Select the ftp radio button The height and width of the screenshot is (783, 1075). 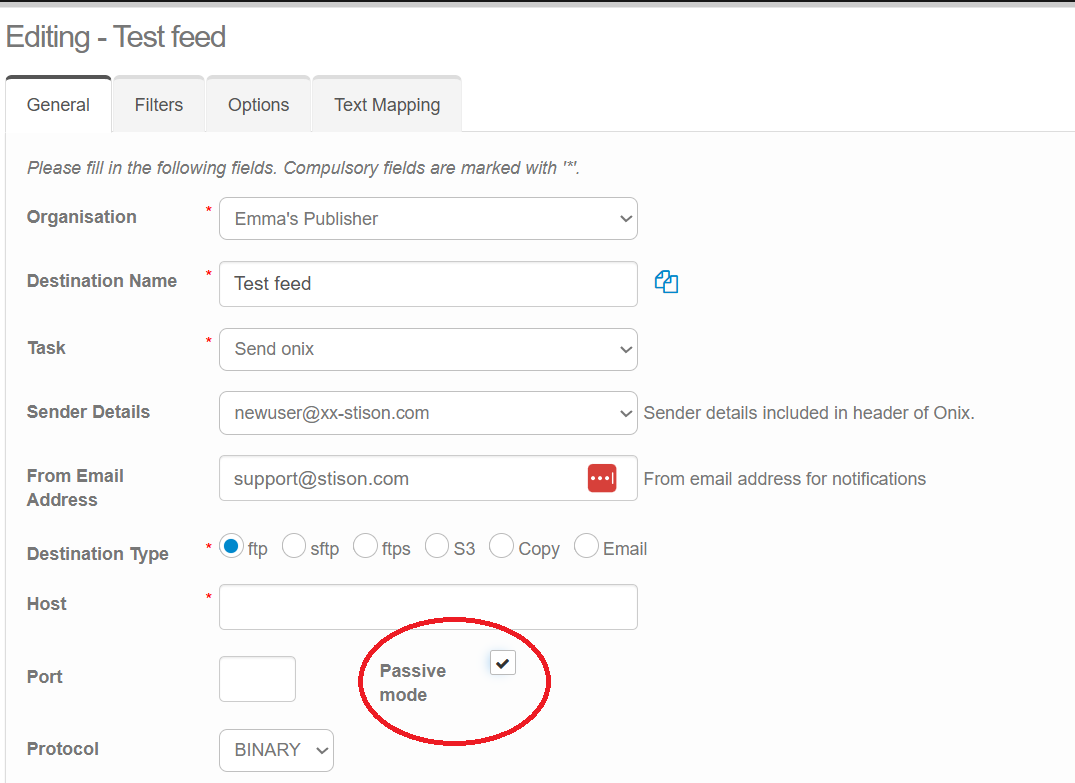click(232, 546)
